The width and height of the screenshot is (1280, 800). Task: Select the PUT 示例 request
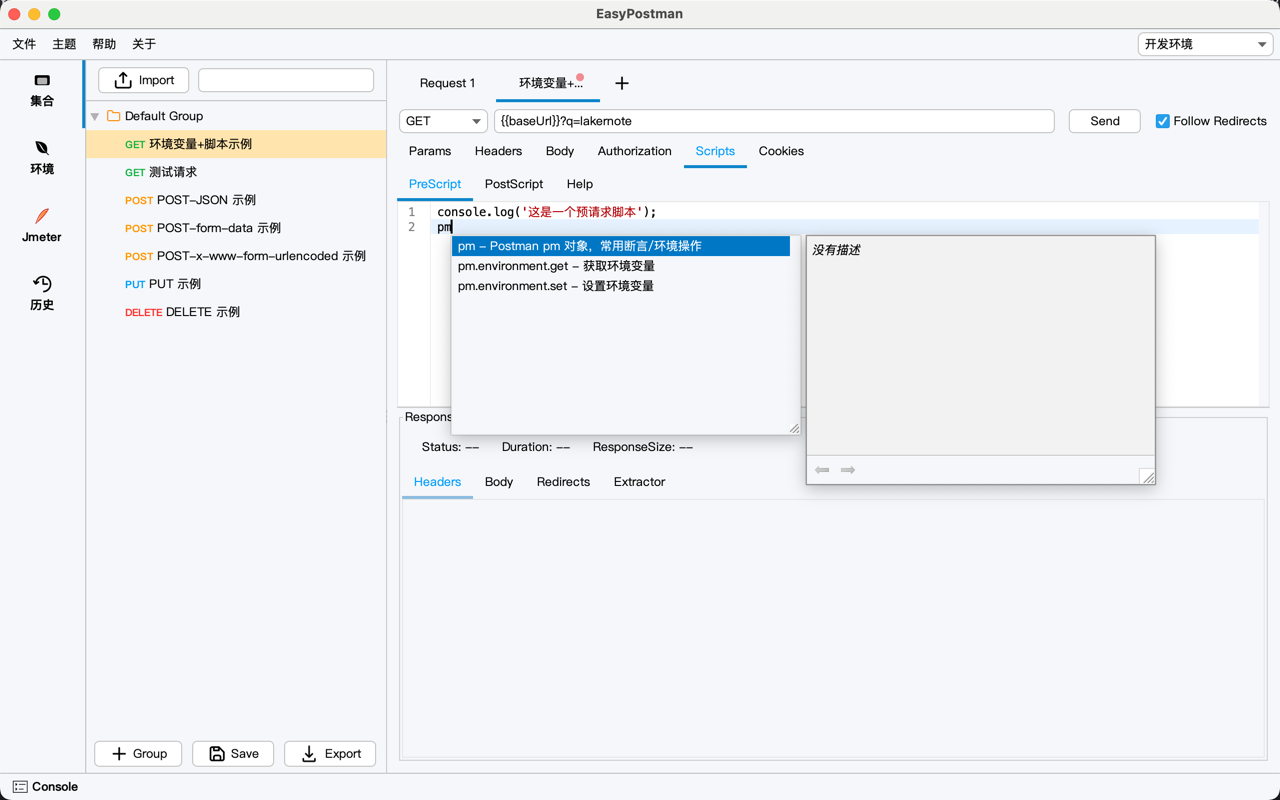click(236, 284)
